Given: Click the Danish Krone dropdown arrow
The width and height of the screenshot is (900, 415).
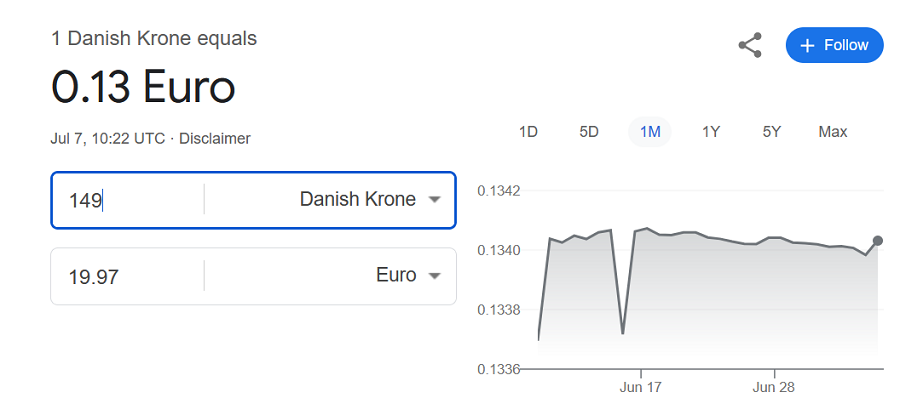Looking at the screenshot, I should (x=435, y=200).
